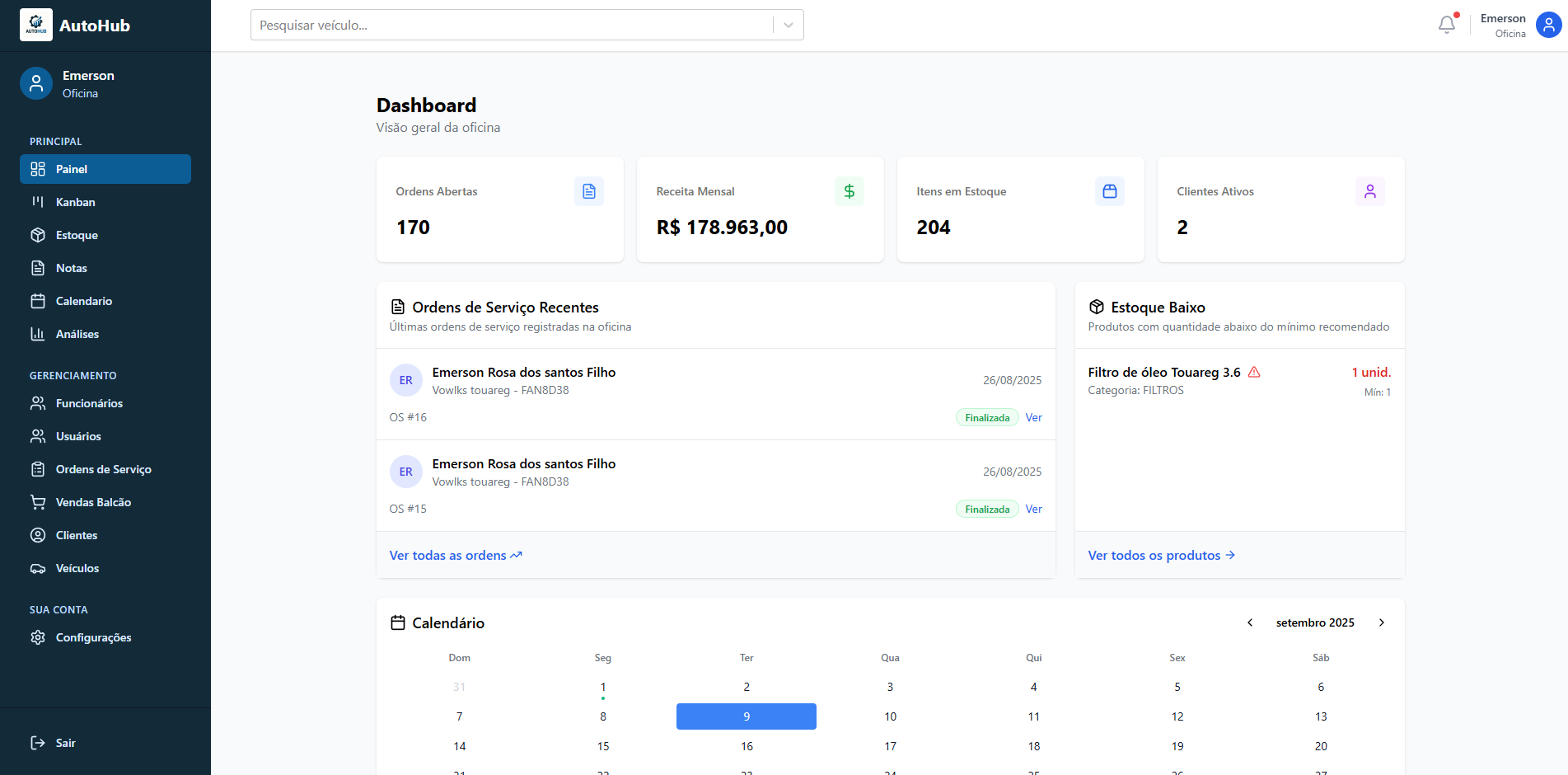This screenshot has width=1568, height=775.
Task: Select day 9 on the calendar
Action: pyautogui.click(x=746, y=716)
